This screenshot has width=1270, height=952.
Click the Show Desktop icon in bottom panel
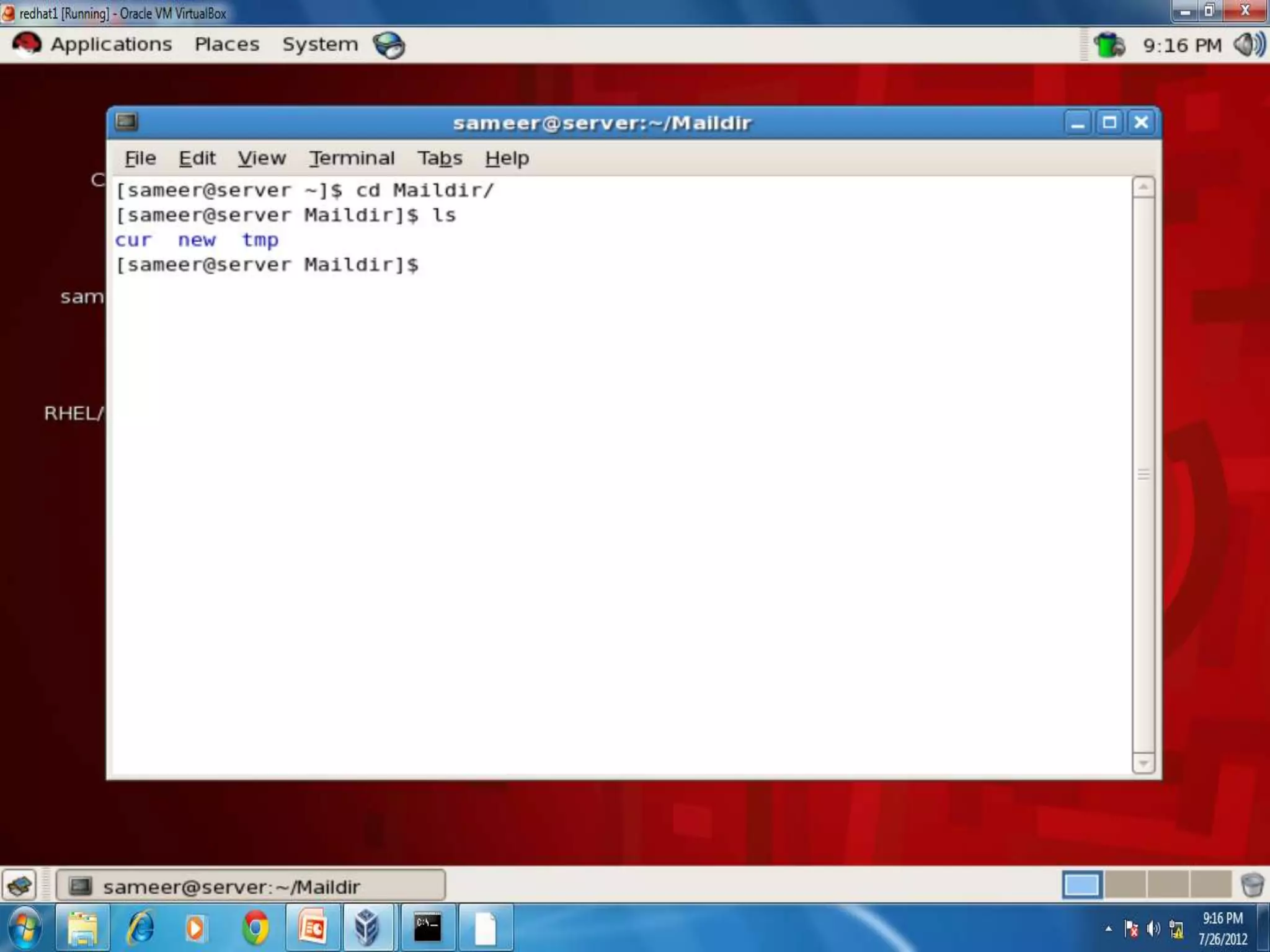point(19,885)
